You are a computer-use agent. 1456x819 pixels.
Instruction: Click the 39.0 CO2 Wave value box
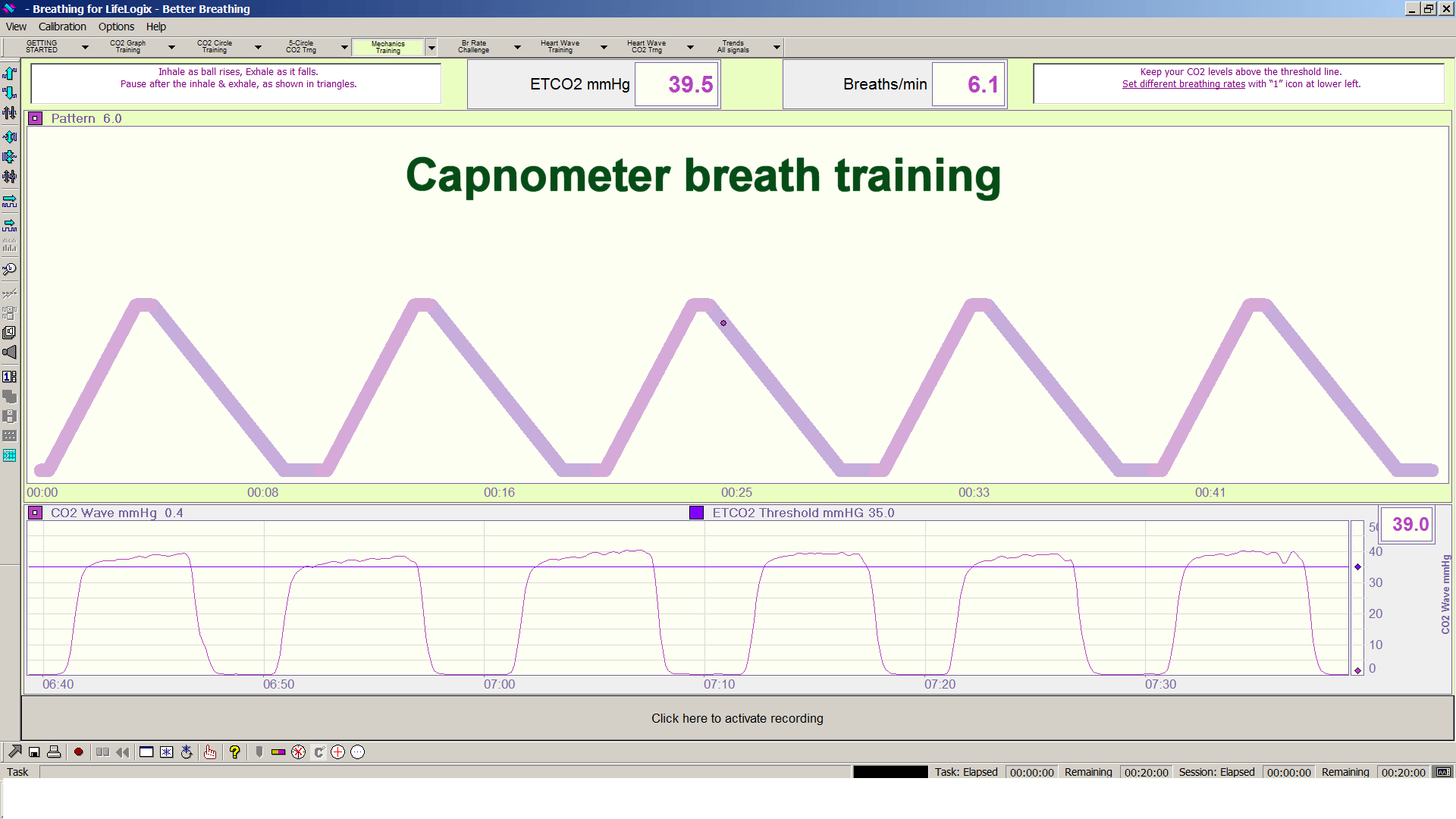tap(1407, 524)
